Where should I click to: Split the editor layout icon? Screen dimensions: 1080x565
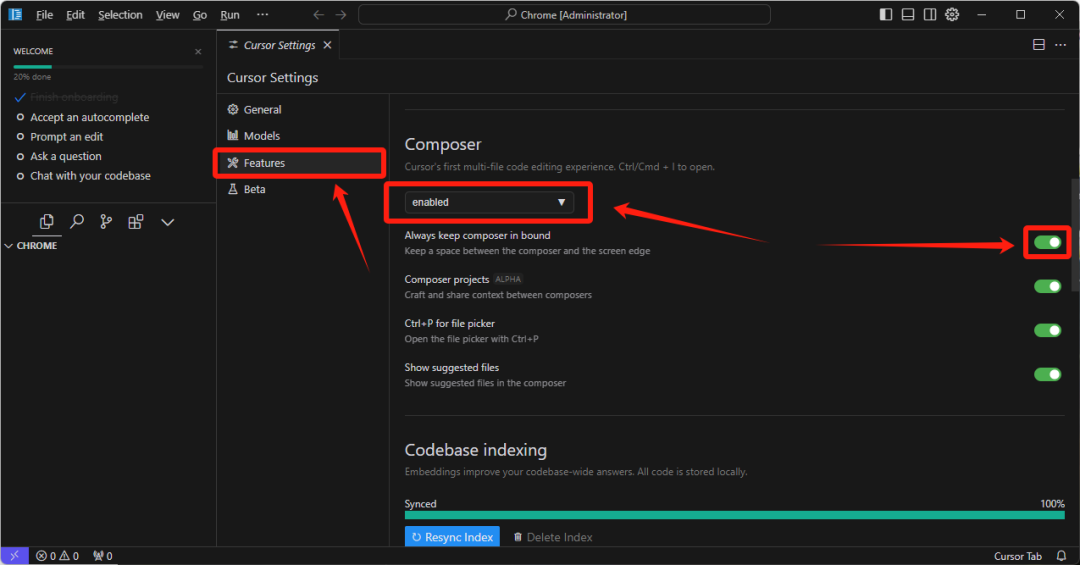[1039, 45]
